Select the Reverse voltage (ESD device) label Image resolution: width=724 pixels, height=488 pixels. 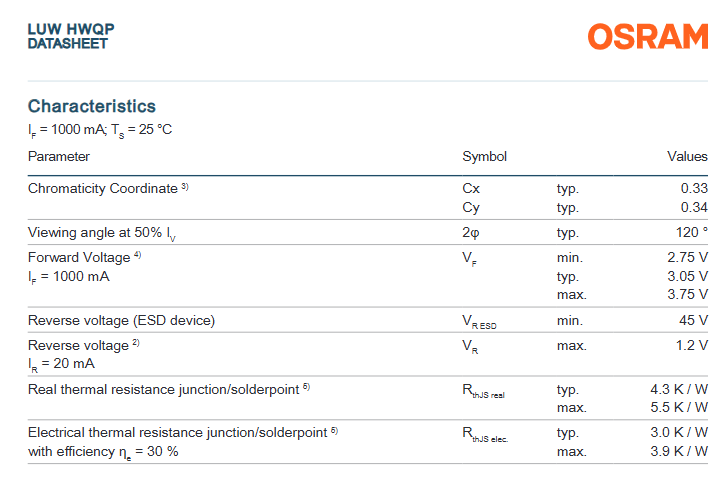point(121,321)
